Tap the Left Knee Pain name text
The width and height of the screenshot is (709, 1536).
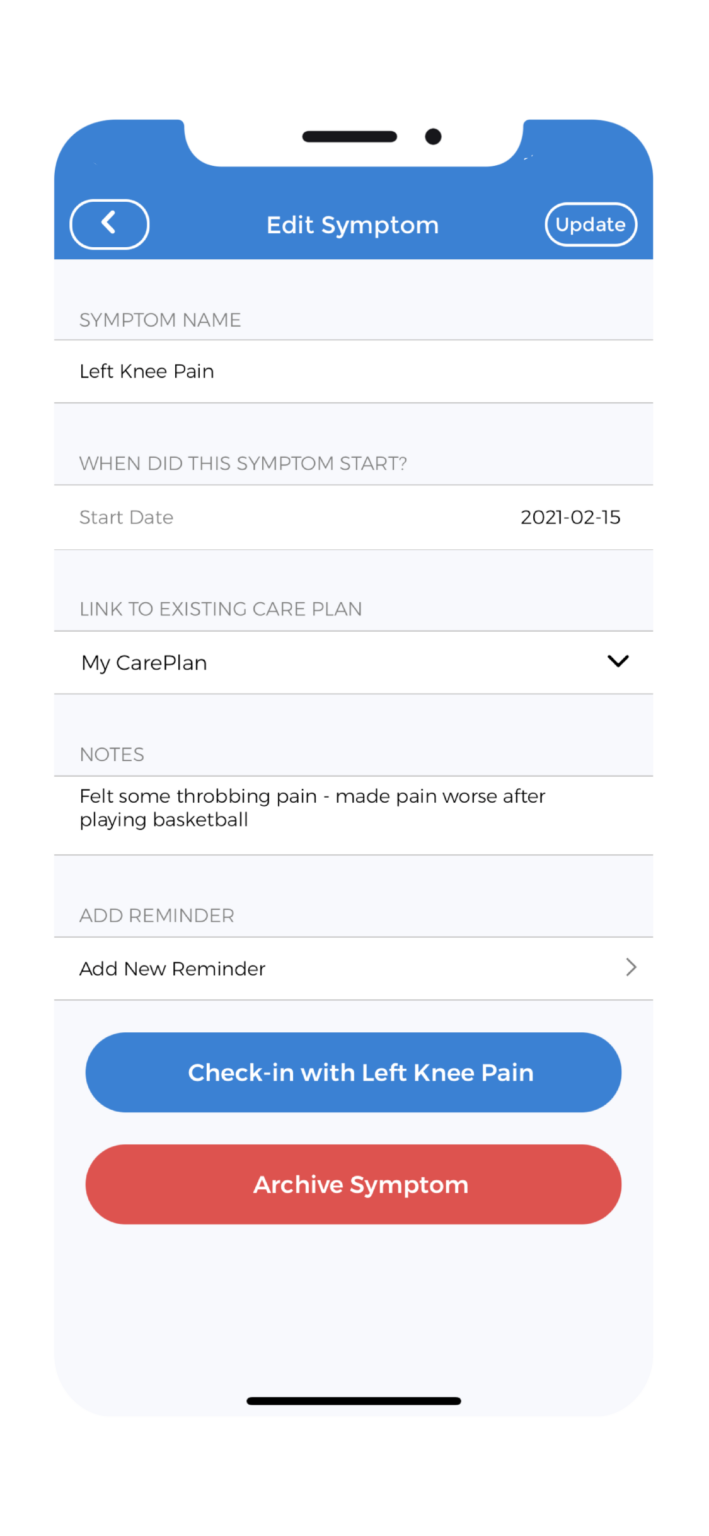pyautogui.click(x=146, y=371)
